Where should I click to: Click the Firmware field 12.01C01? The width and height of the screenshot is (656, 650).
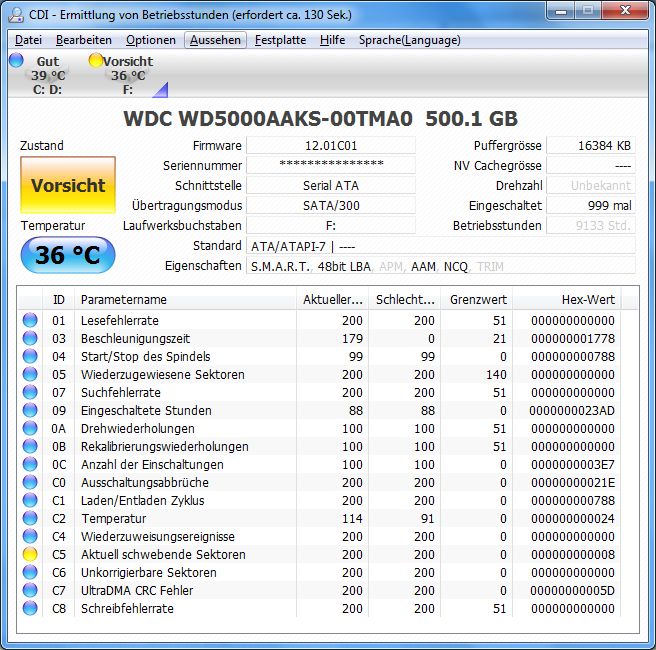pos(331,146)
